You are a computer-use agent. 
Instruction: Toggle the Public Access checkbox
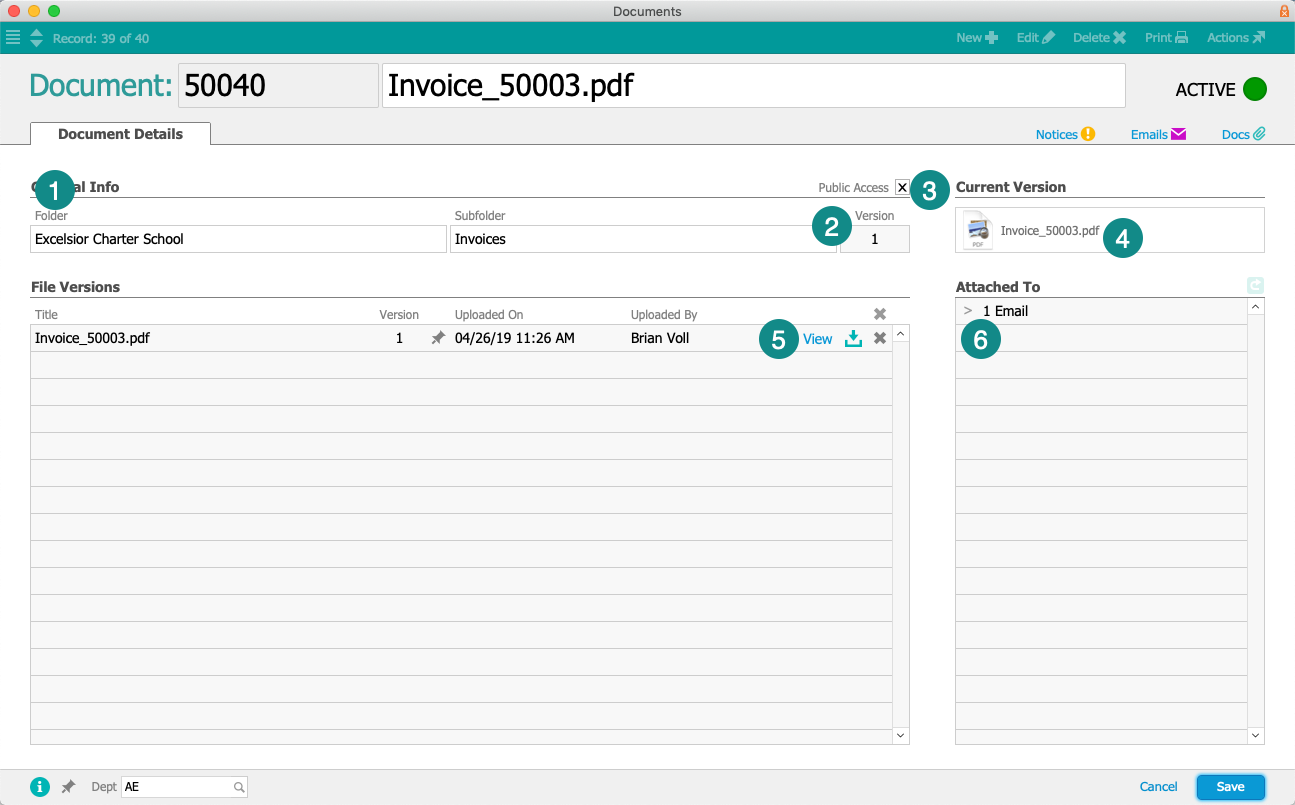pos(902,187)
